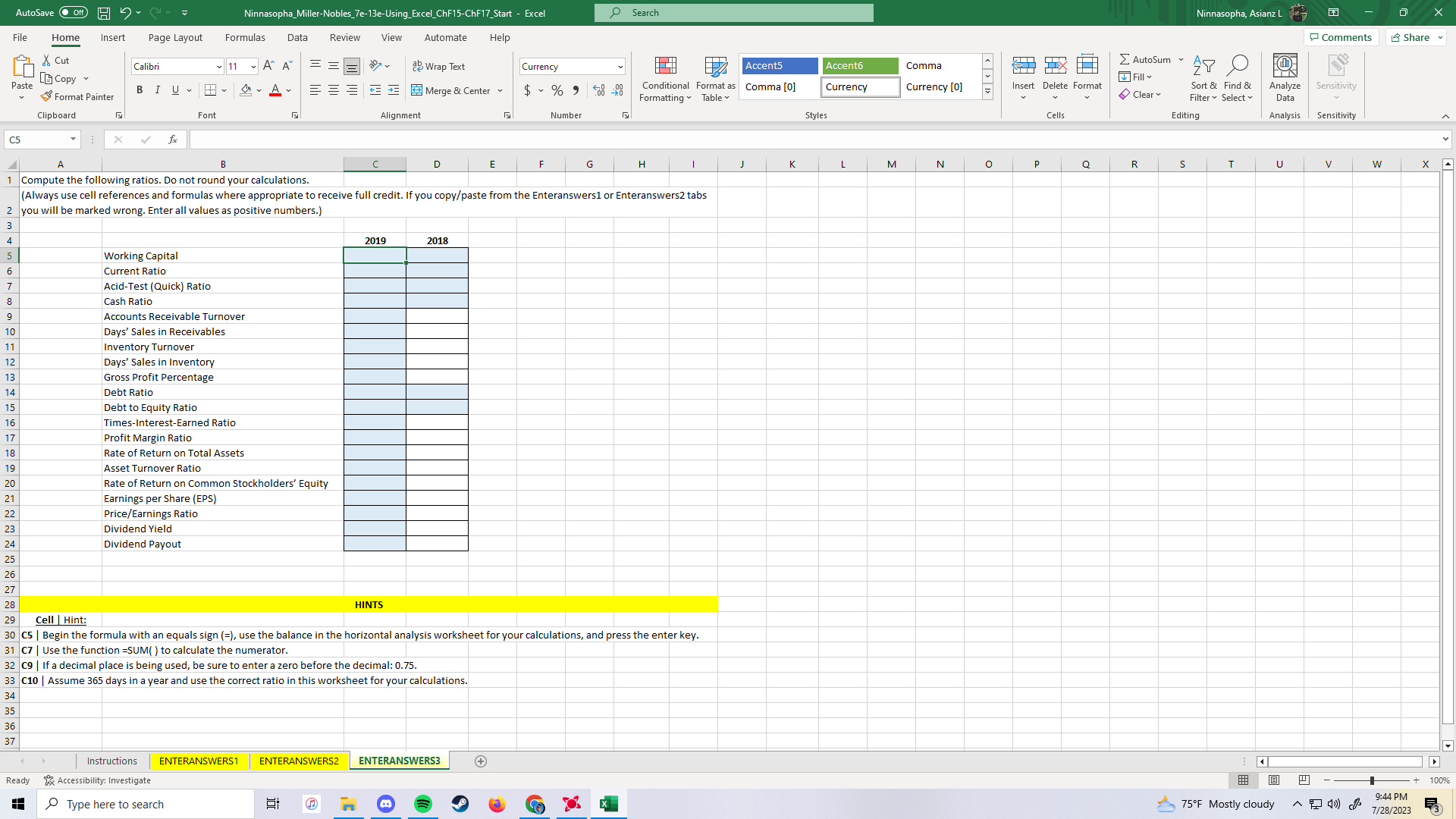Toggle Bold formatting
The height and width of the screenshot is (819, 1456).
tap(140, 90)
